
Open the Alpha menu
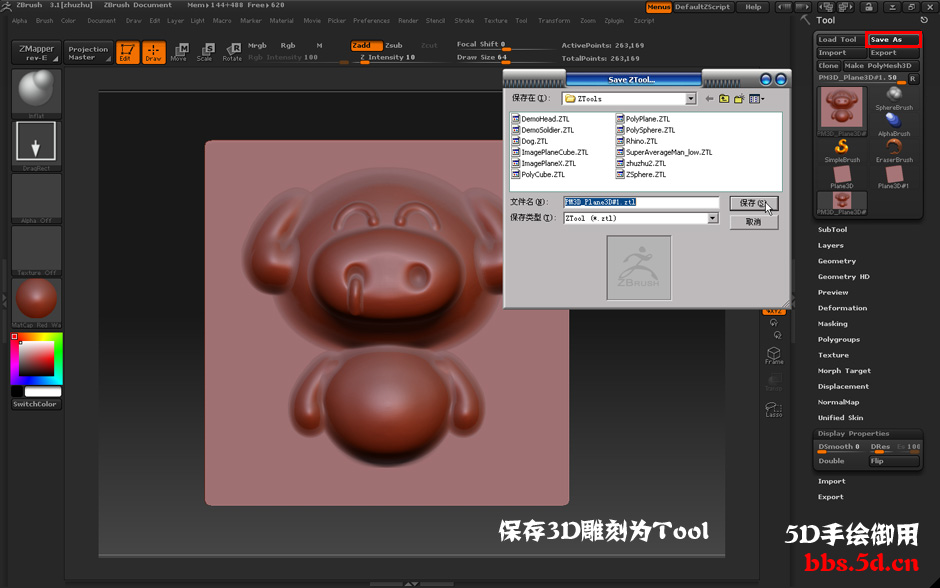coord(20,21)
